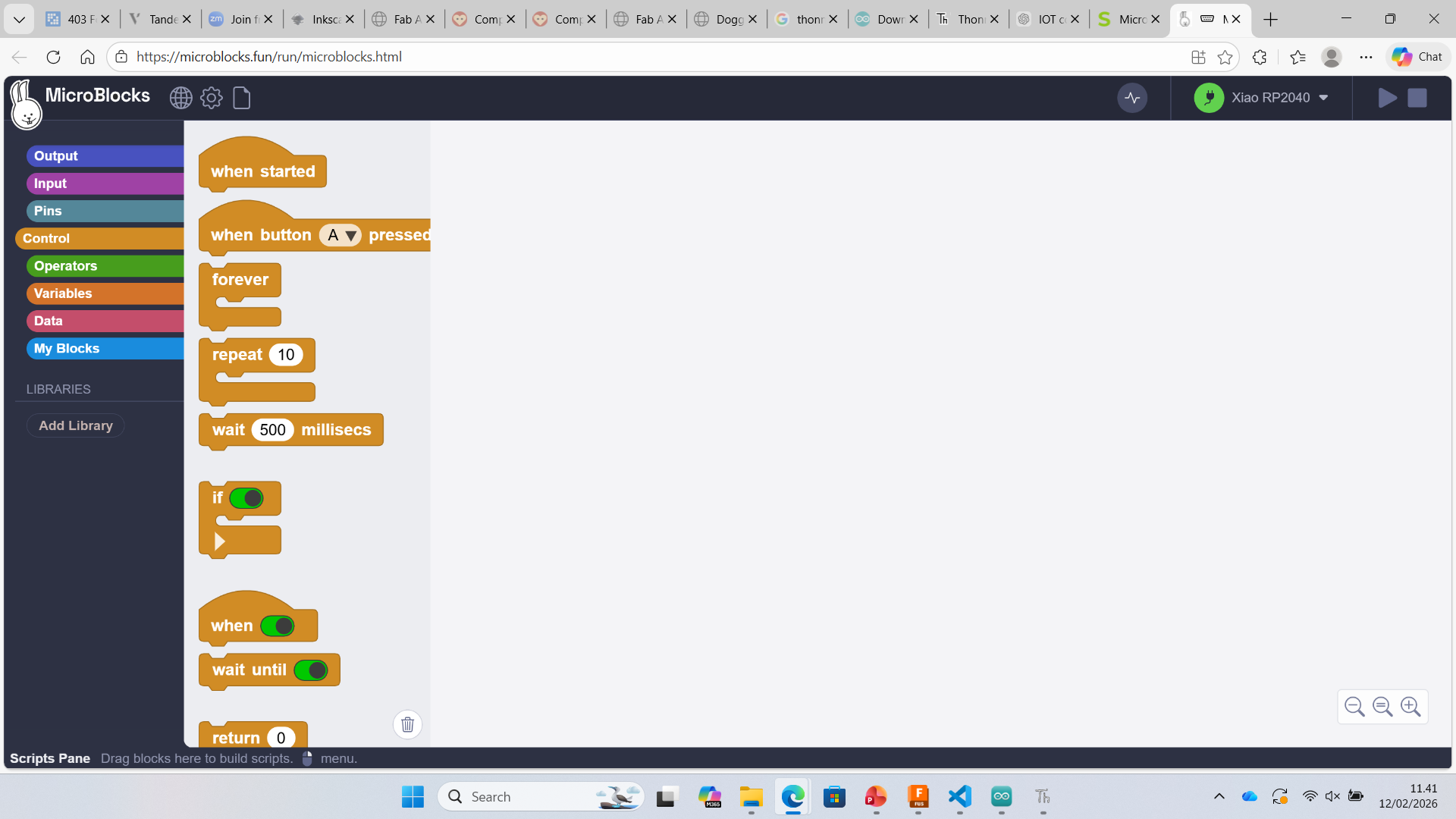
Task: Click the 500 value in wait block
Action: [272, 430]
